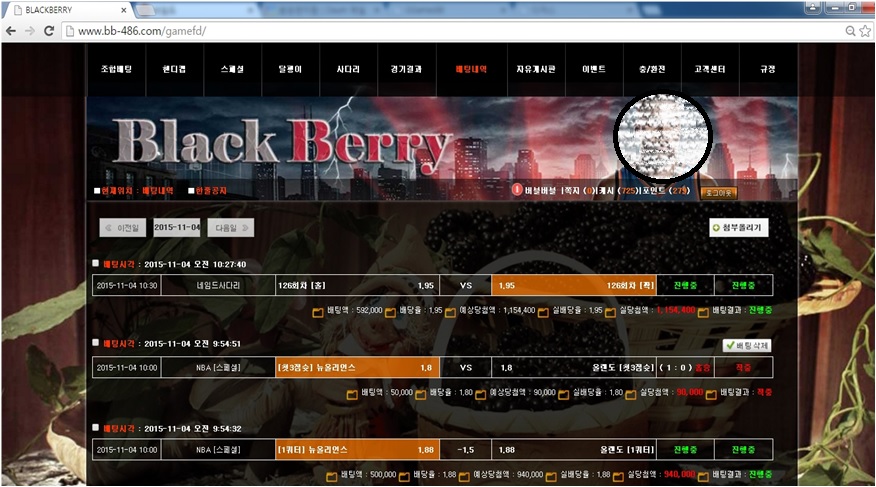Click folder icon before 예상당첨액 : 90,000
This screenshot has width=876, height=487.
coord(480,395)
